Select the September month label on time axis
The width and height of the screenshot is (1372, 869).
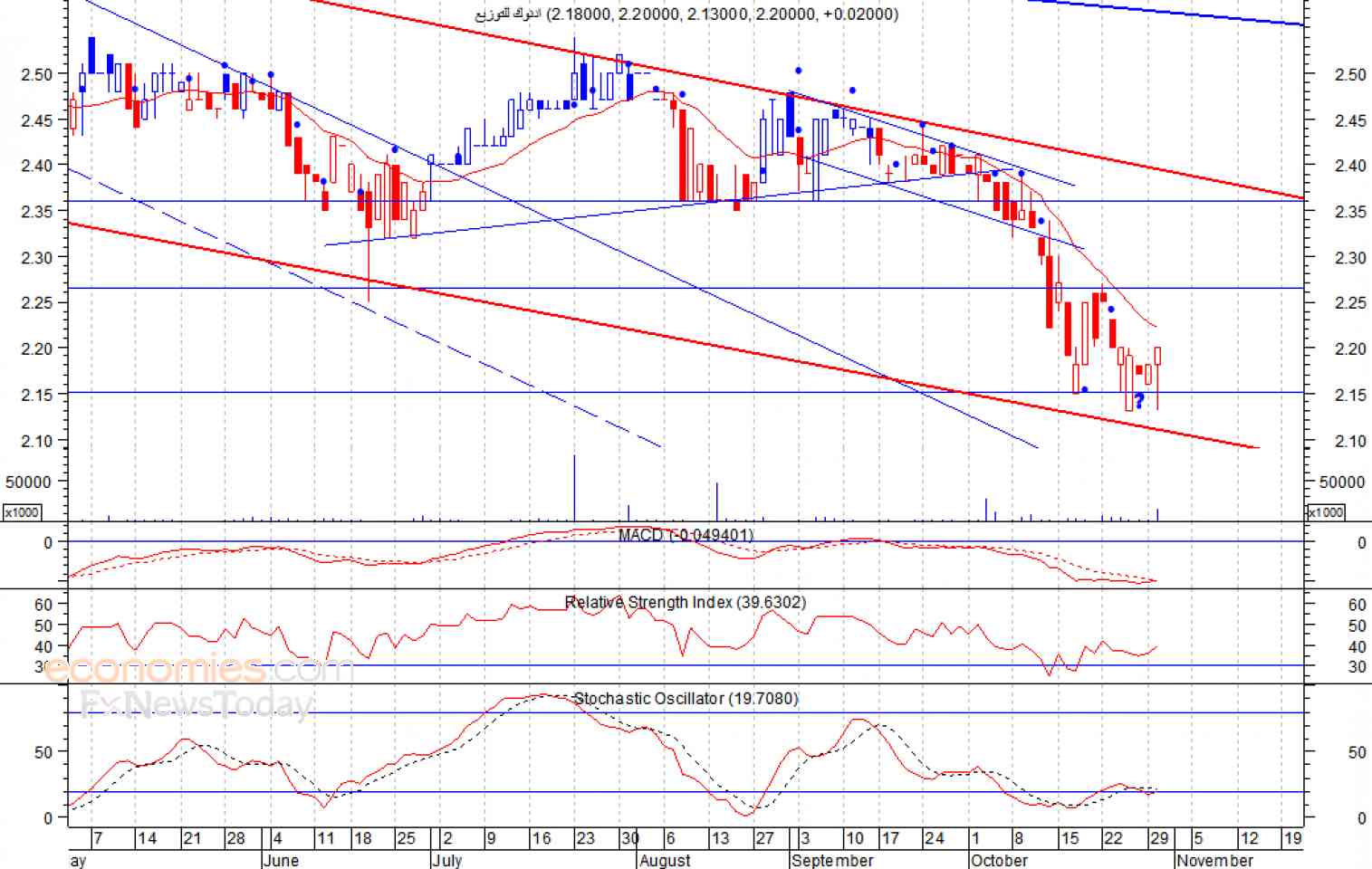pyautogui.click(x=832, y=860)
